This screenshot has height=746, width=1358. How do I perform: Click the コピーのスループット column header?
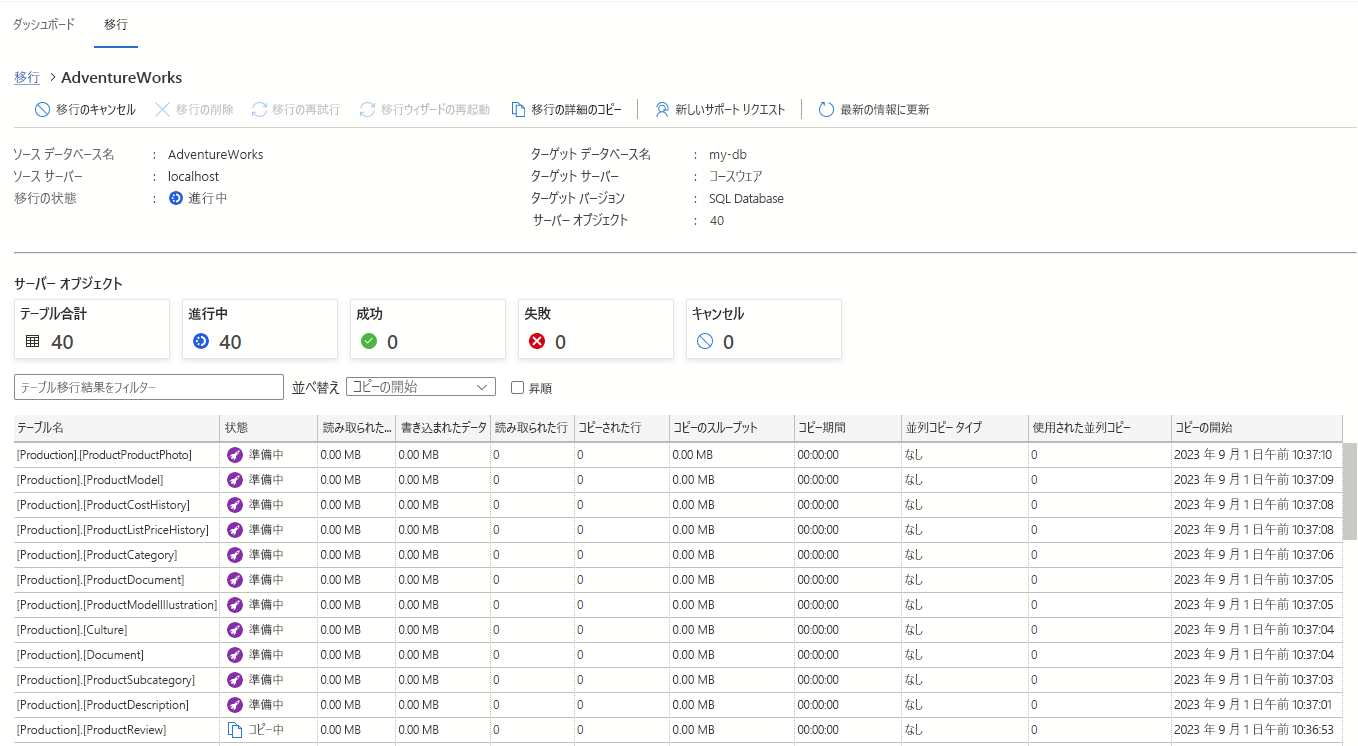pos(732,427)
